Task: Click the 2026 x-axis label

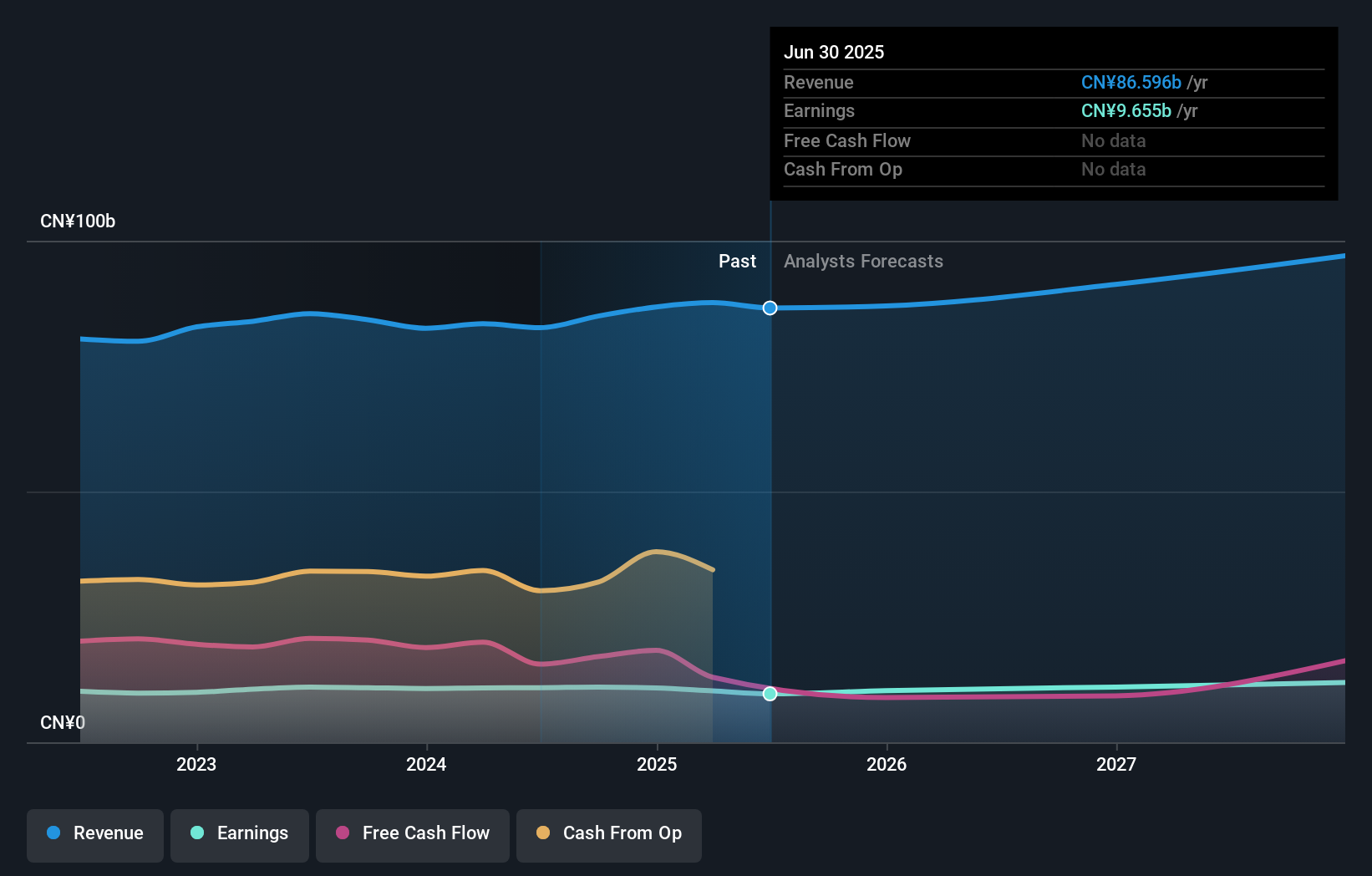Action: (x=887, y=764)
